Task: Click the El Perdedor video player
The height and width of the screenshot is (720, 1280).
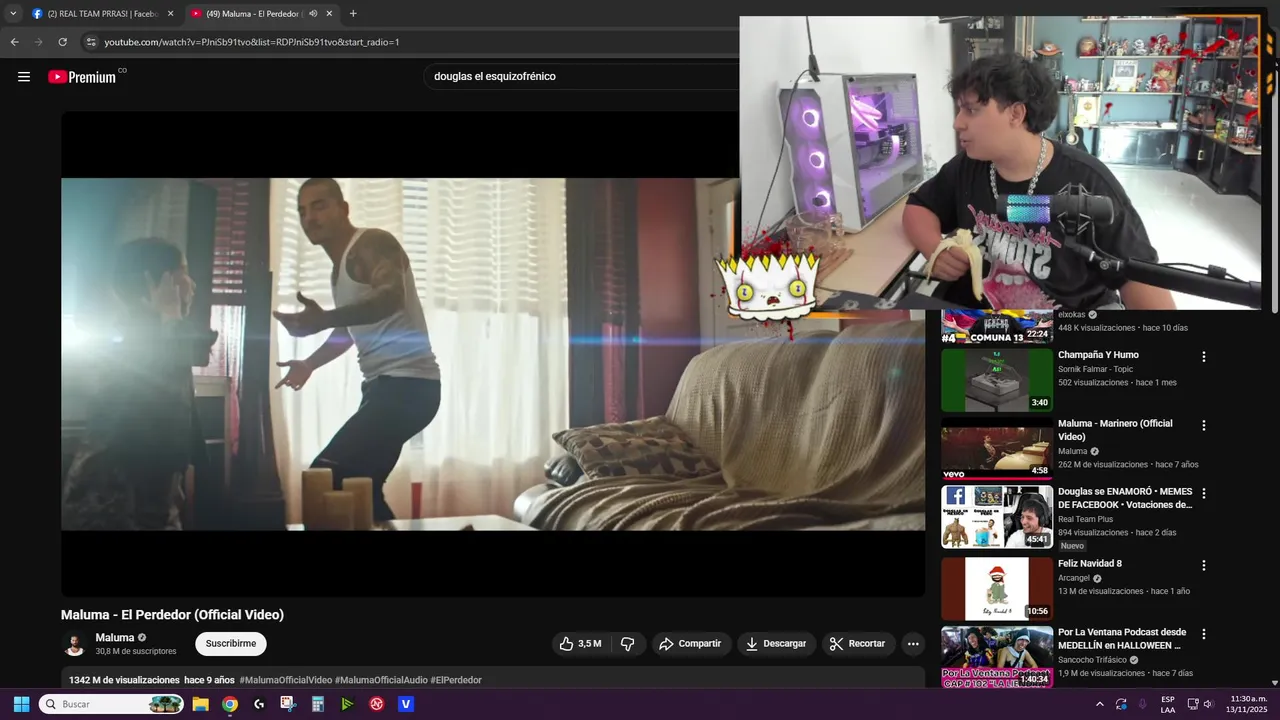Action: point(493,354)
